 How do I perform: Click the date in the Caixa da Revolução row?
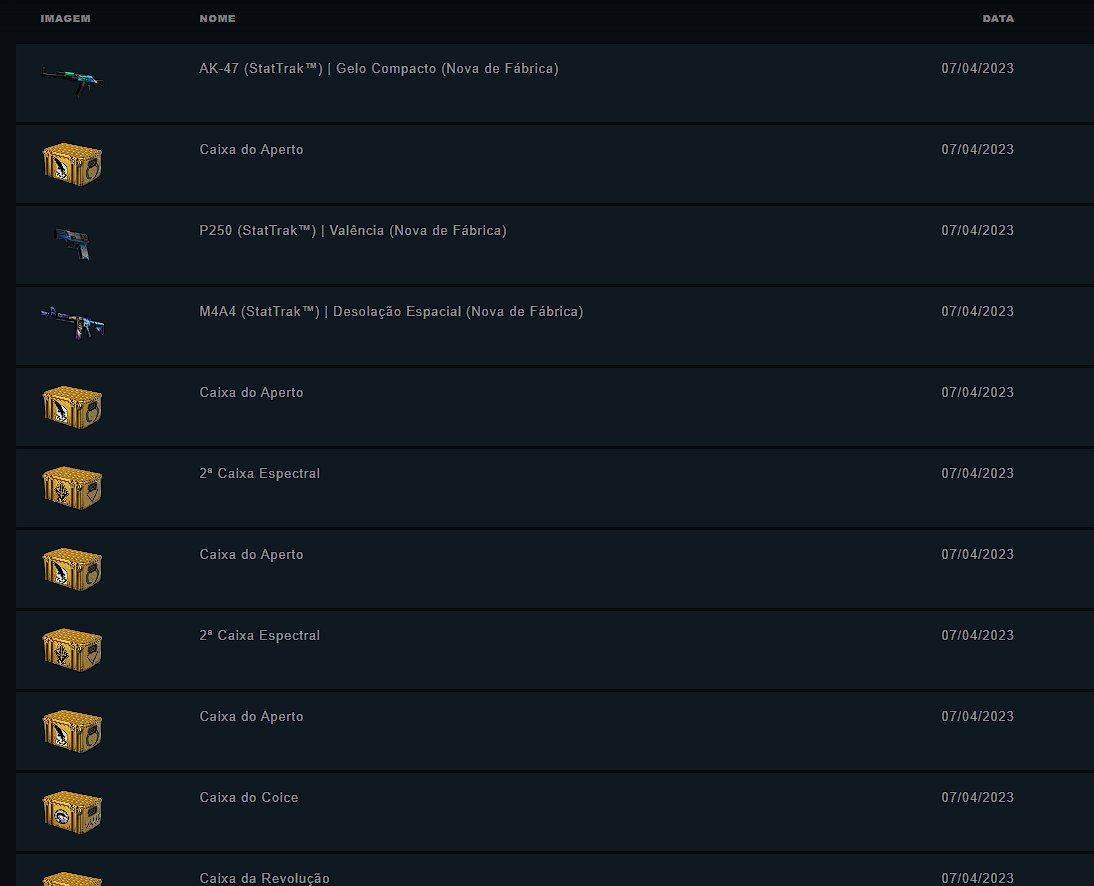pyautogui.click(x=977, y=878)
